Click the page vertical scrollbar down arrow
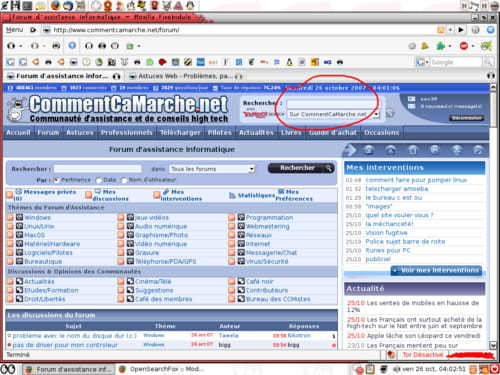The image size is (500, 375). (493, 345)
